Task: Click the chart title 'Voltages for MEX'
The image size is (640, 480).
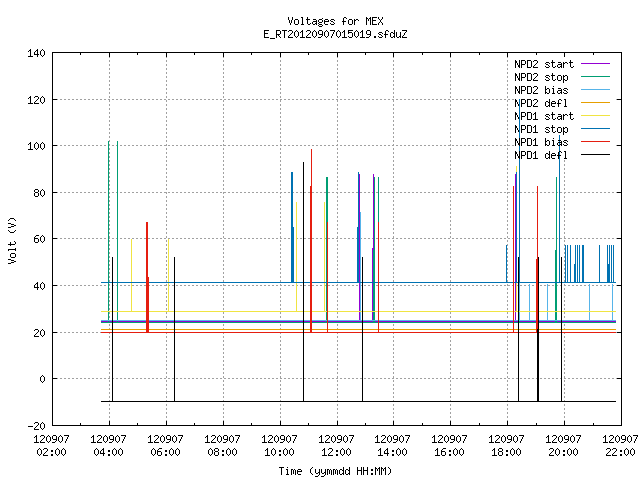Action: (x=335, y=21)
